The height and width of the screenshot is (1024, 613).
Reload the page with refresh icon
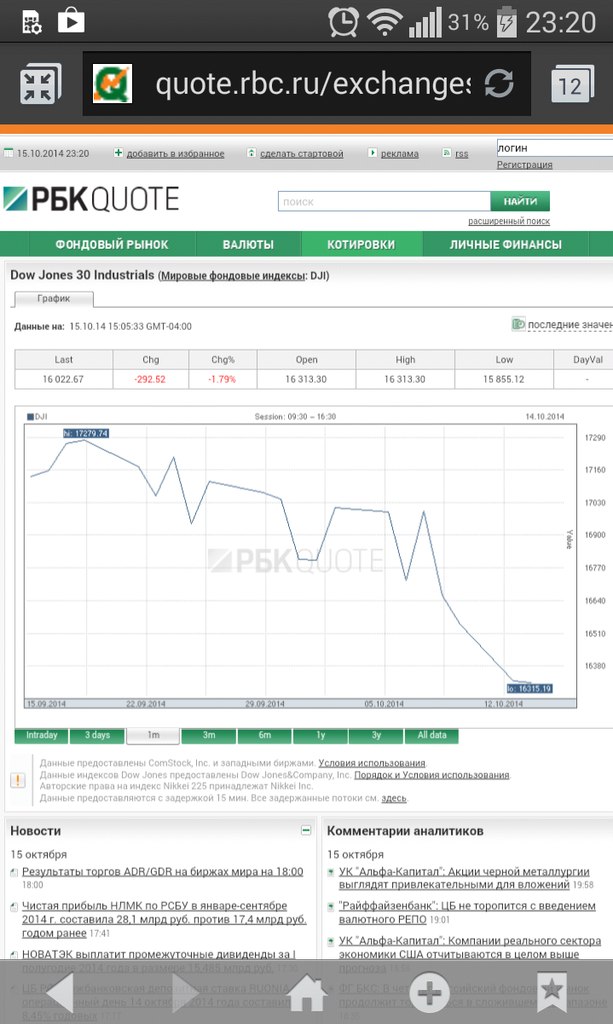pyautogui.click(x=499, y=84)
